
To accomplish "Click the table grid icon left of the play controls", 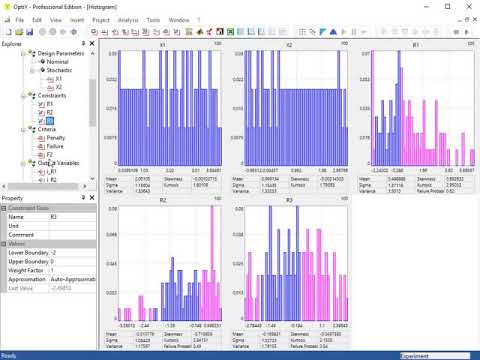I will point(302,32).
